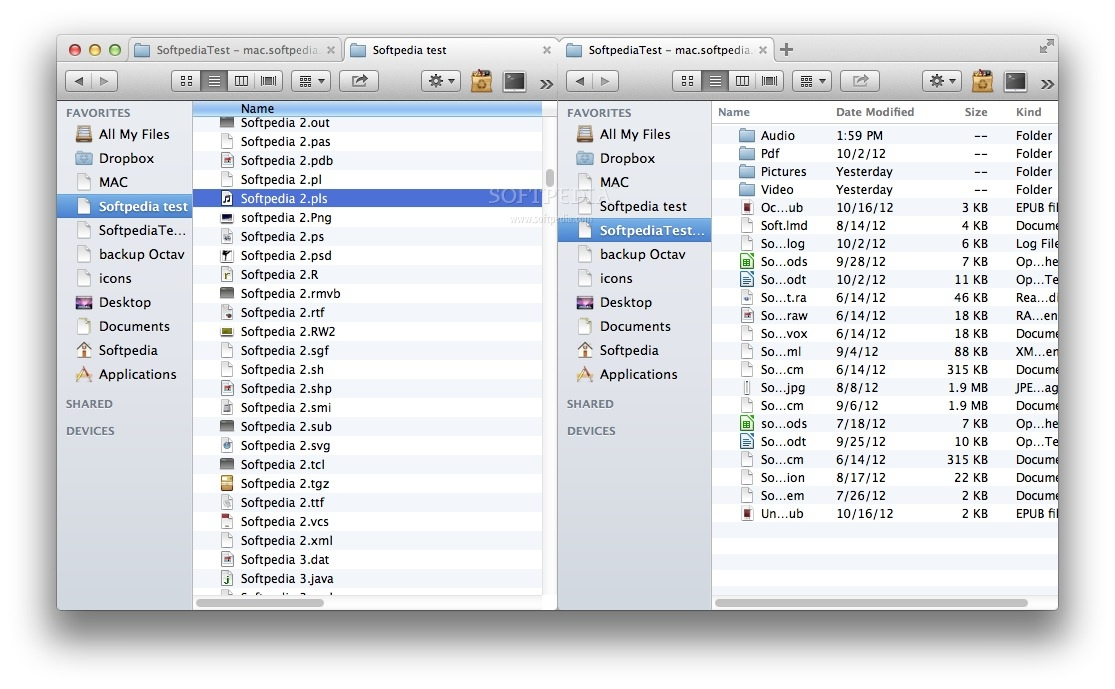Select the Soft.lmd file in the right pane
This screenshot has height=689, width=1115.
885,225
